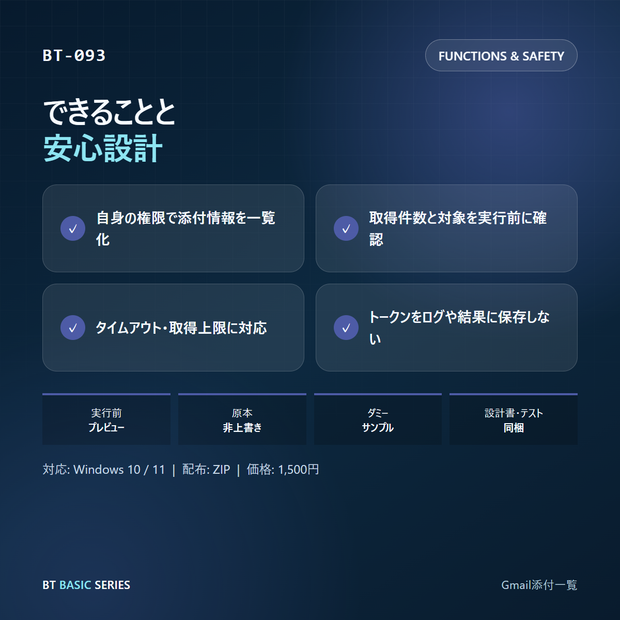
Task: Click the 対応: Windows 10 / 11 text
Action: [104, 469]
